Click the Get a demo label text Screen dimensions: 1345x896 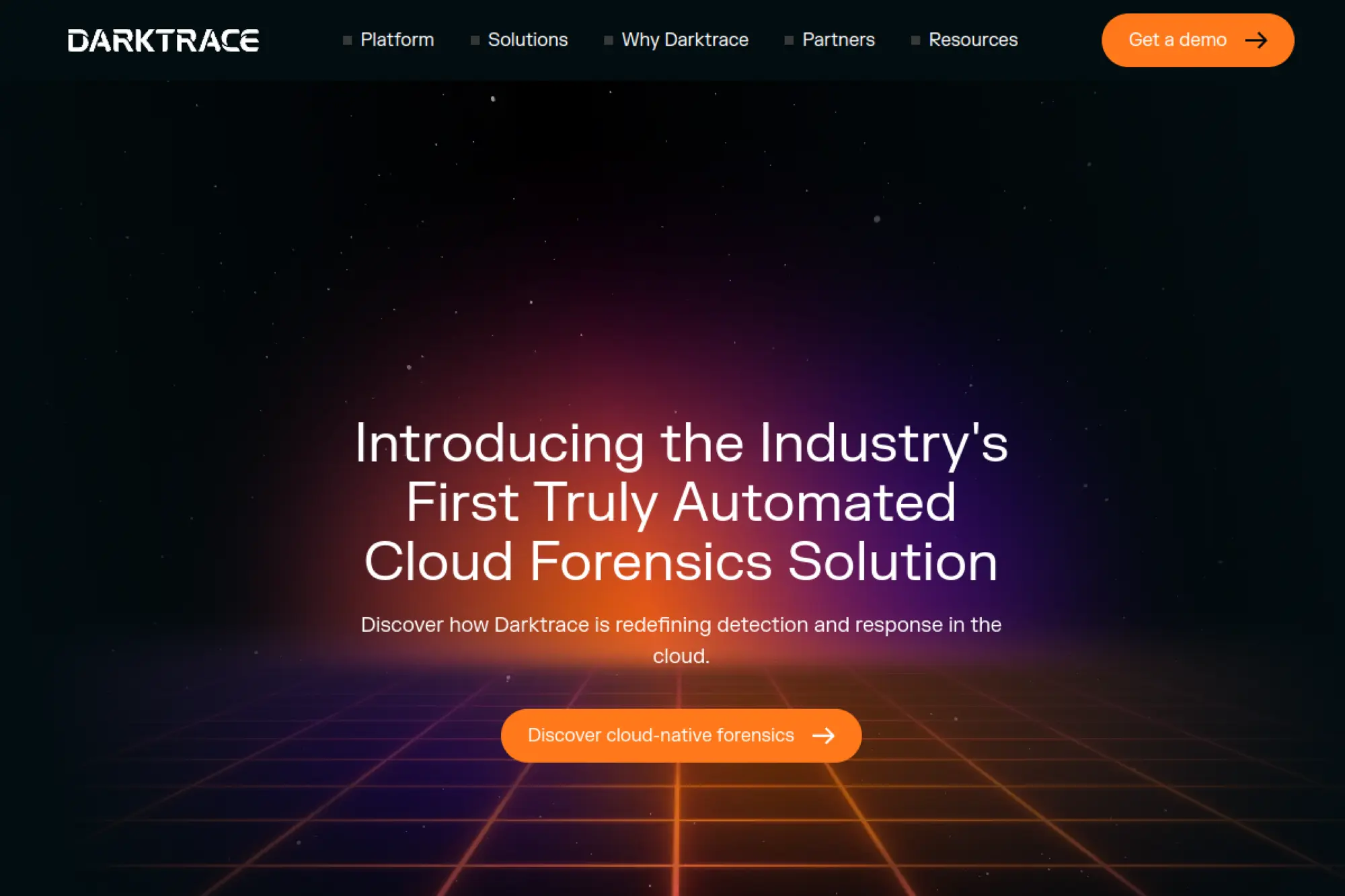click(1177, 40)
